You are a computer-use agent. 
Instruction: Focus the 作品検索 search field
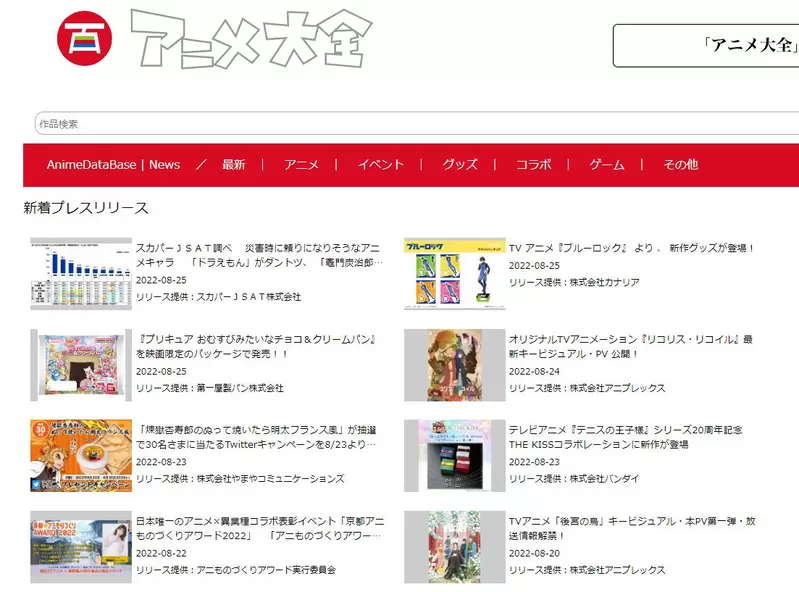coord(417,124)
